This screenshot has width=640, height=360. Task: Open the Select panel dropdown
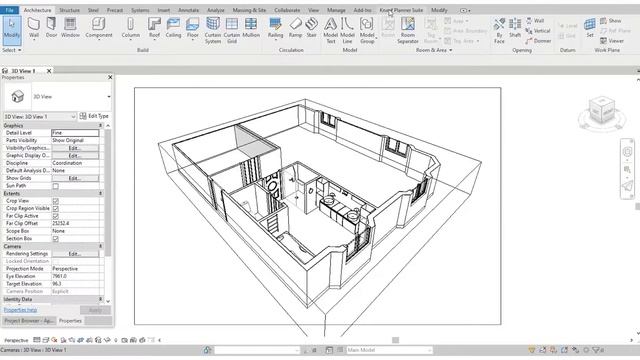(x=11, y=50)
